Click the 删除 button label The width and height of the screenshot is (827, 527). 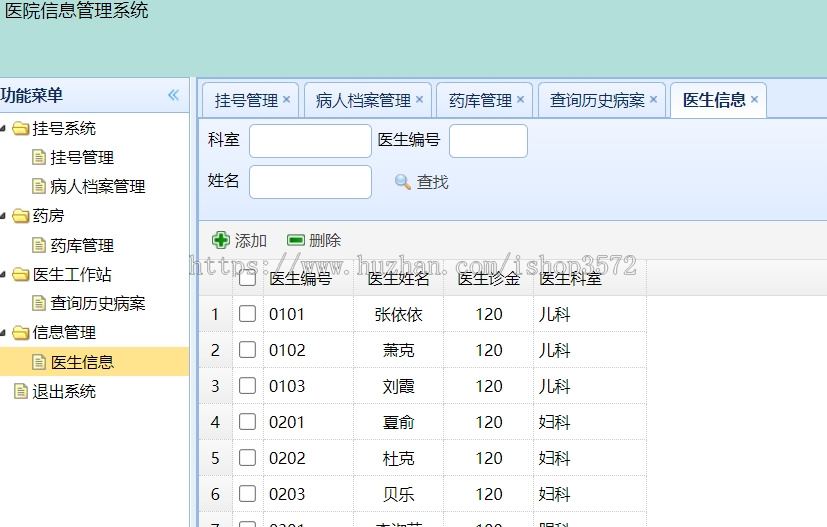325,241
